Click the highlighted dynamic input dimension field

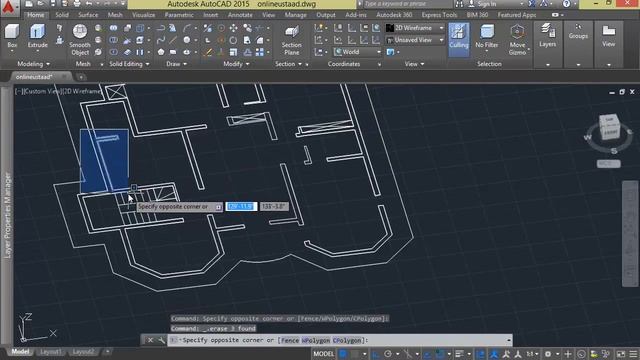pos(241,207)
